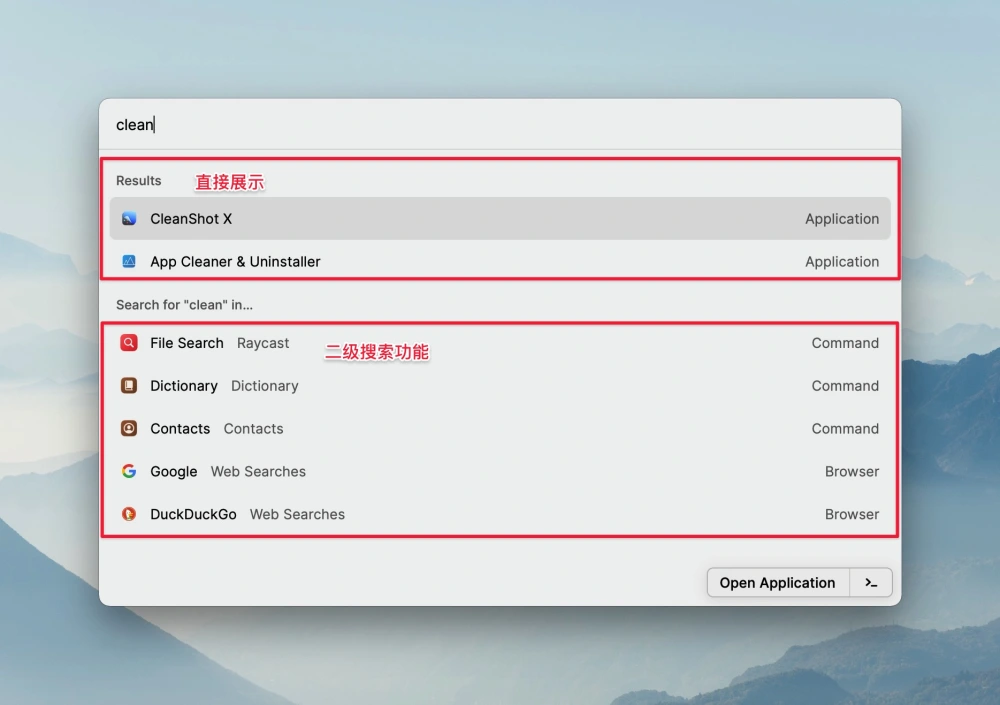Click the App Cleaner & Uninstaller icon
Image resolution: width=1000 pixels, height=705 pixels.
tap(129, 262)
